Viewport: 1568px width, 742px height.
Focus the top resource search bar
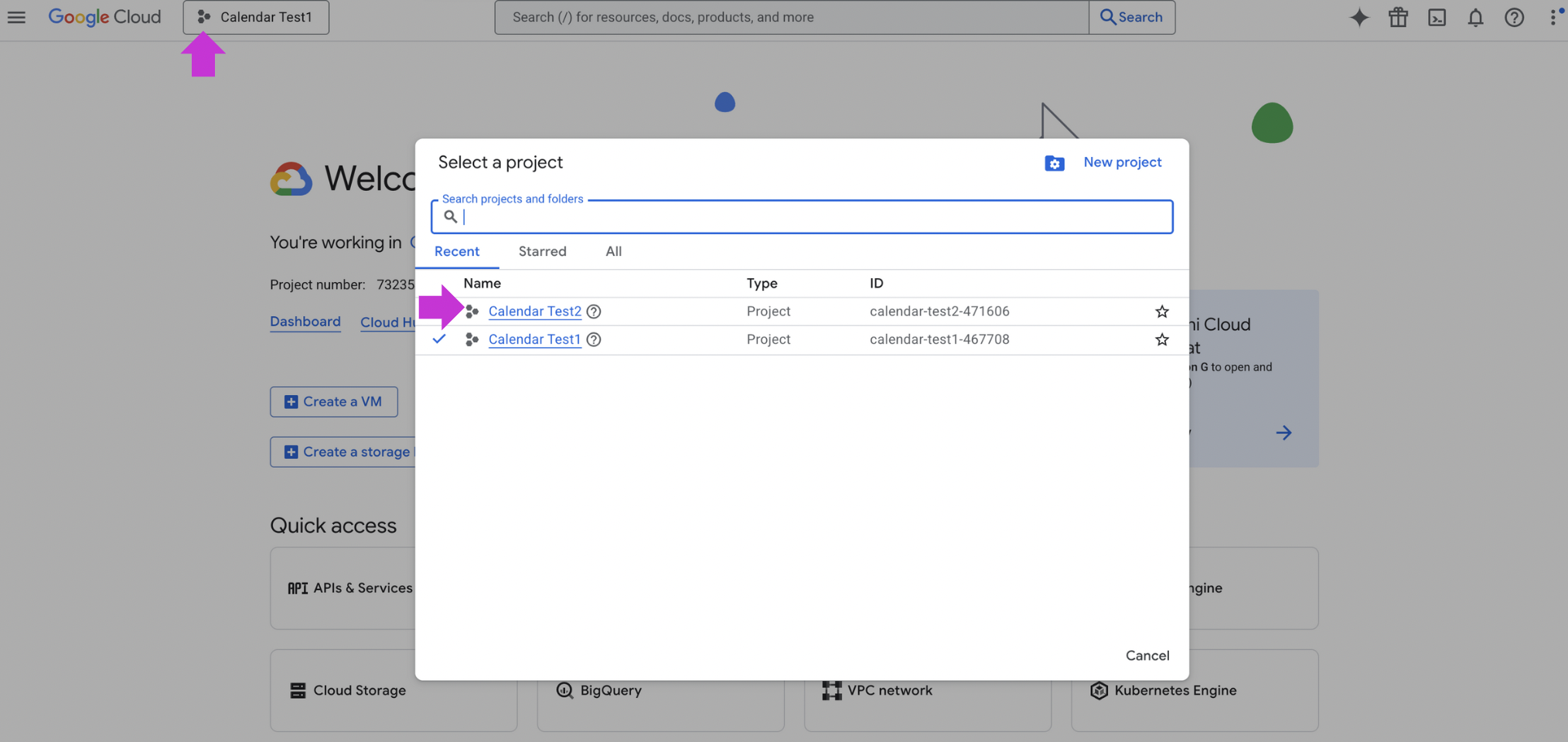[x=792, y=17]
